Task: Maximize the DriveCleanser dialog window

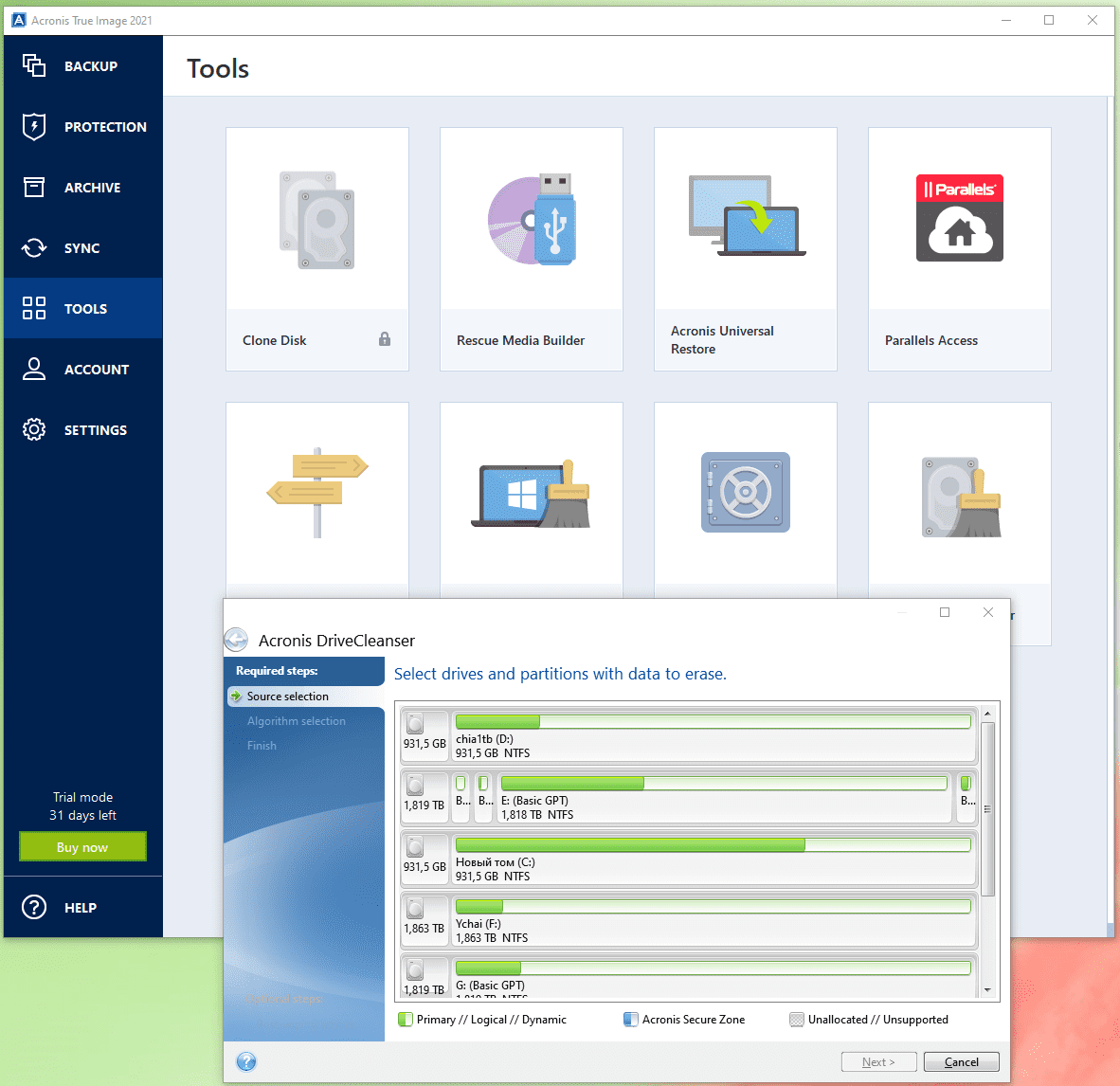Action: 945,612
